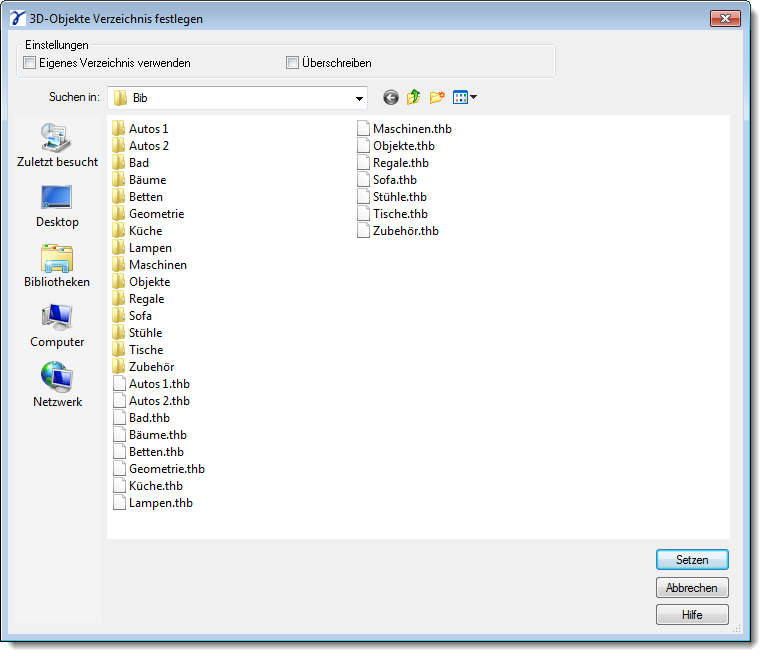
Task: Click the Abbrechen button
Action: pos(692,588)
